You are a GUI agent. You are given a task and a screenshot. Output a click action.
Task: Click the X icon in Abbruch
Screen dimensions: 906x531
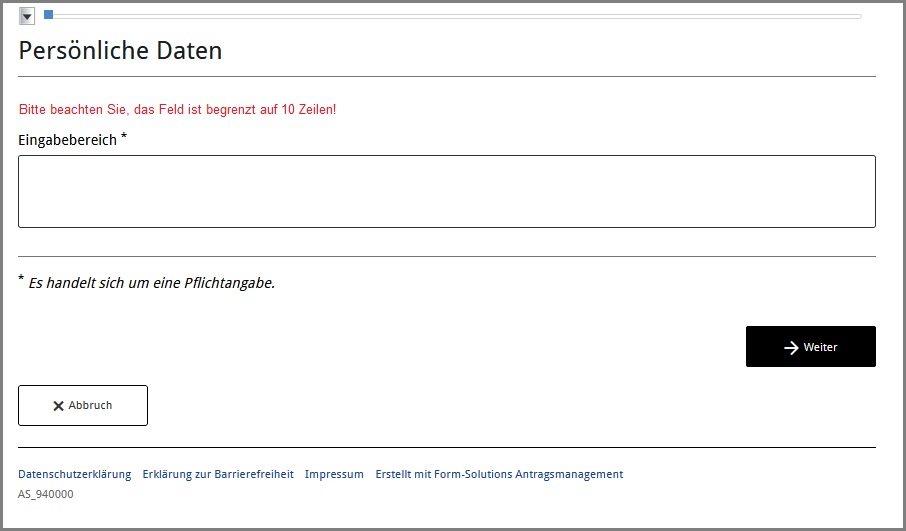(x=58, y=406)
